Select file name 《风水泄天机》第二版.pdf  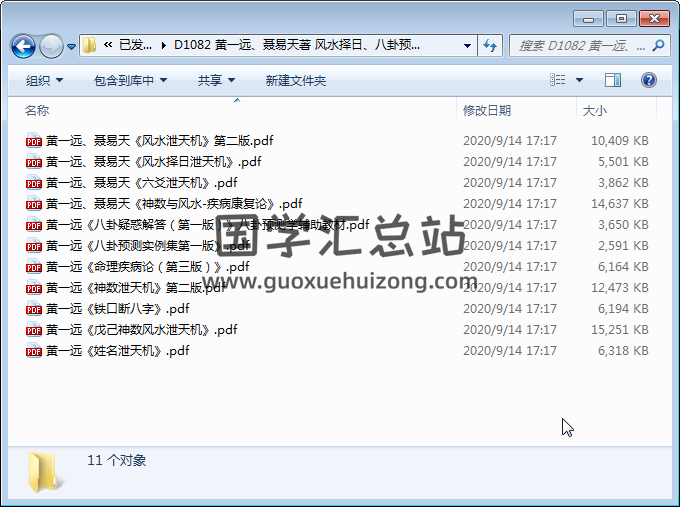[x=160, y=141]
